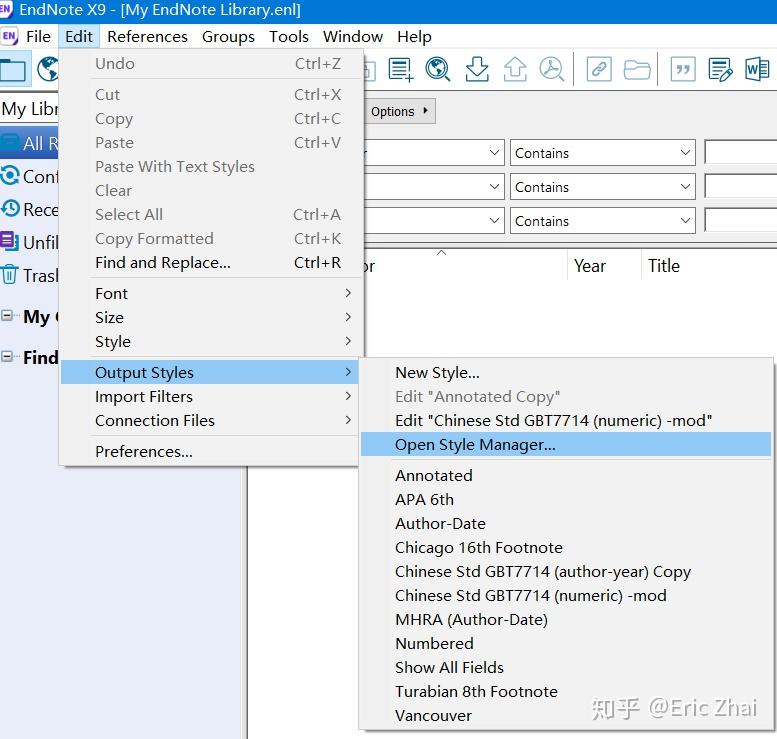Open Preferences from Edit menu
Viewport: 777px width, 739px height.
[x=212, y=452]
